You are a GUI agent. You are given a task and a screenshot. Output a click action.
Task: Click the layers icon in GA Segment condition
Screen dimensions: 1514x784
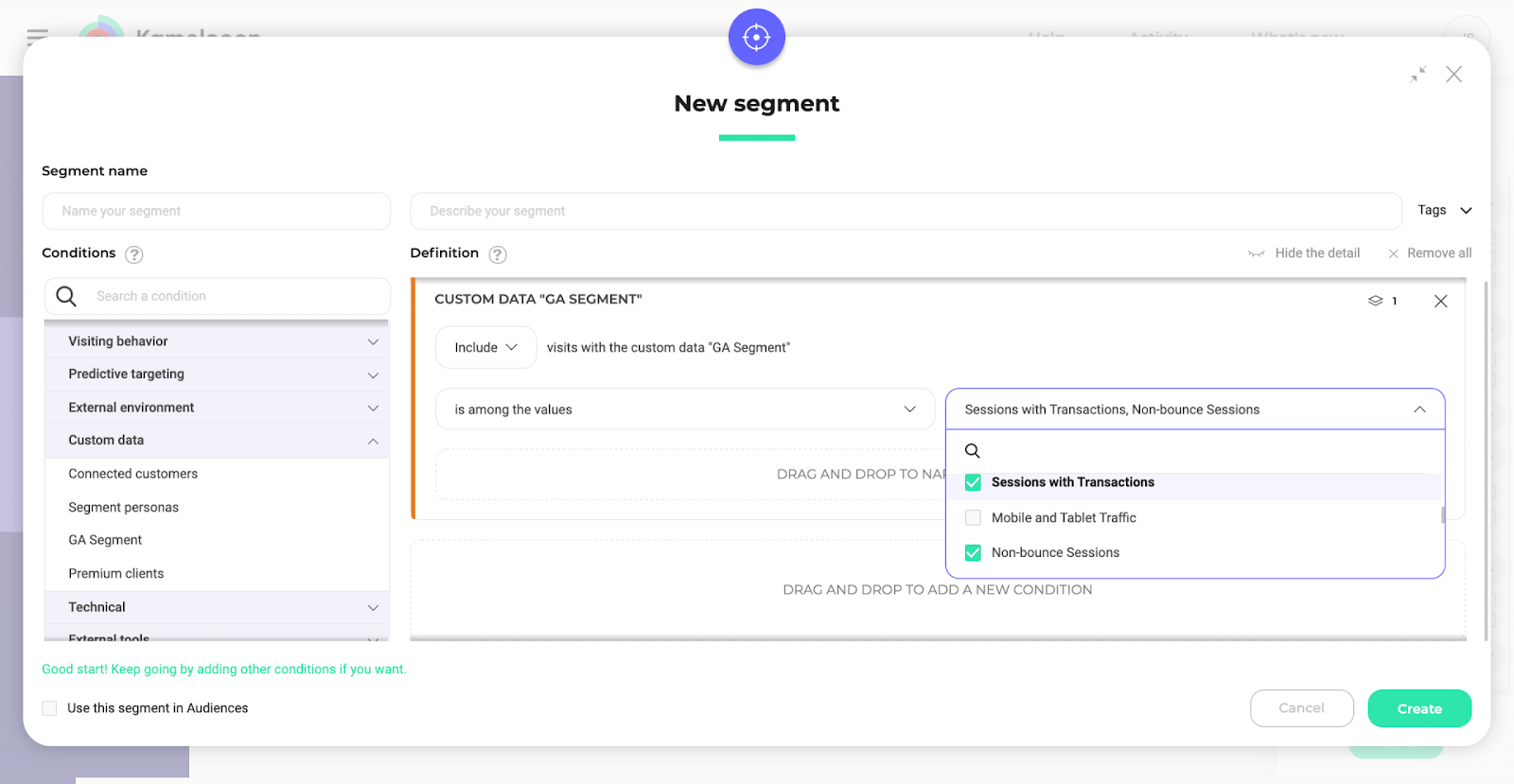pyautogui.click(x=1375, y=301)
